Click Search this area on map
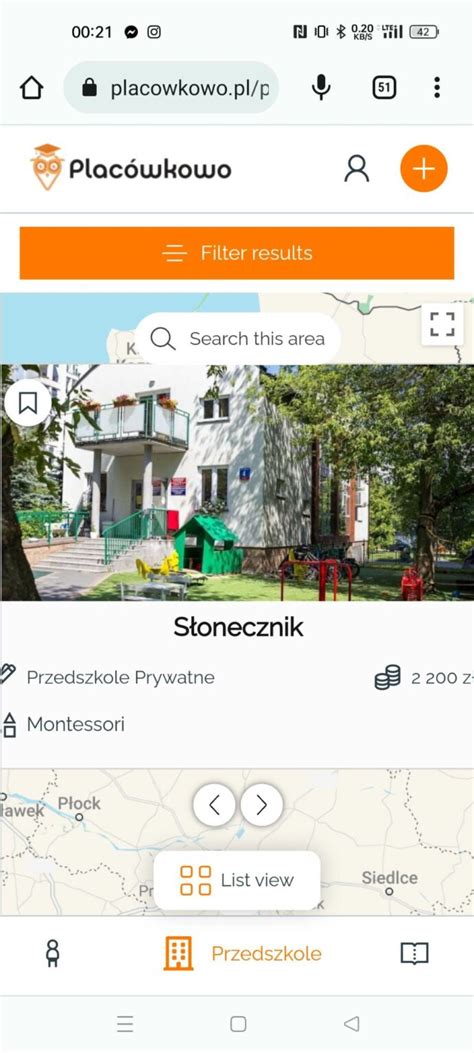Viewport: 474px width, 1053px height. [x=238, y=338]
